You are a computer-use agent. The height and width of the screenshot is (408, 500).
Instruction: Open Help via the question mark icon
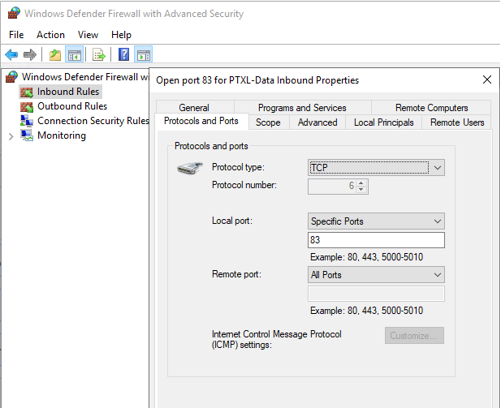tap(124, 54)
